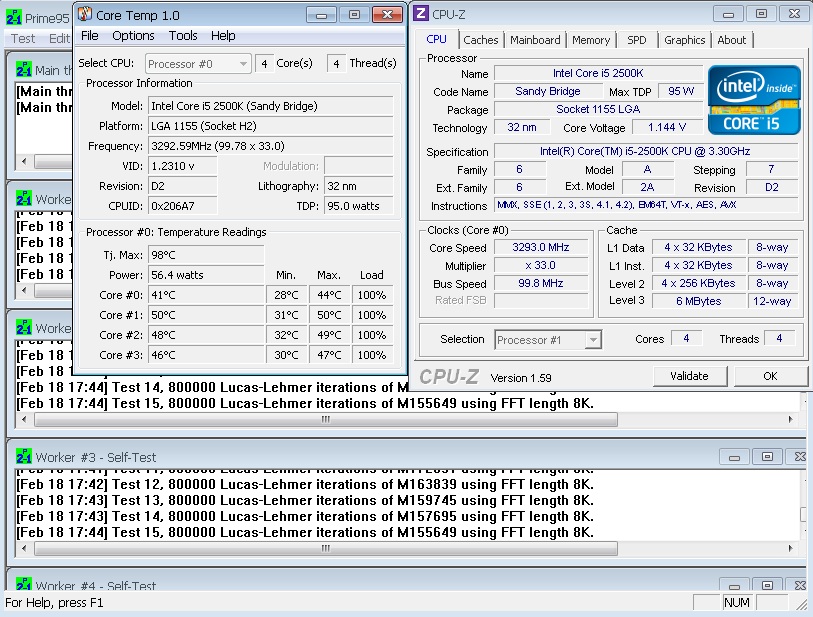Click the VID value 1.2310 v
Viewport: 813px width, 617px height.
pos(183,166)
